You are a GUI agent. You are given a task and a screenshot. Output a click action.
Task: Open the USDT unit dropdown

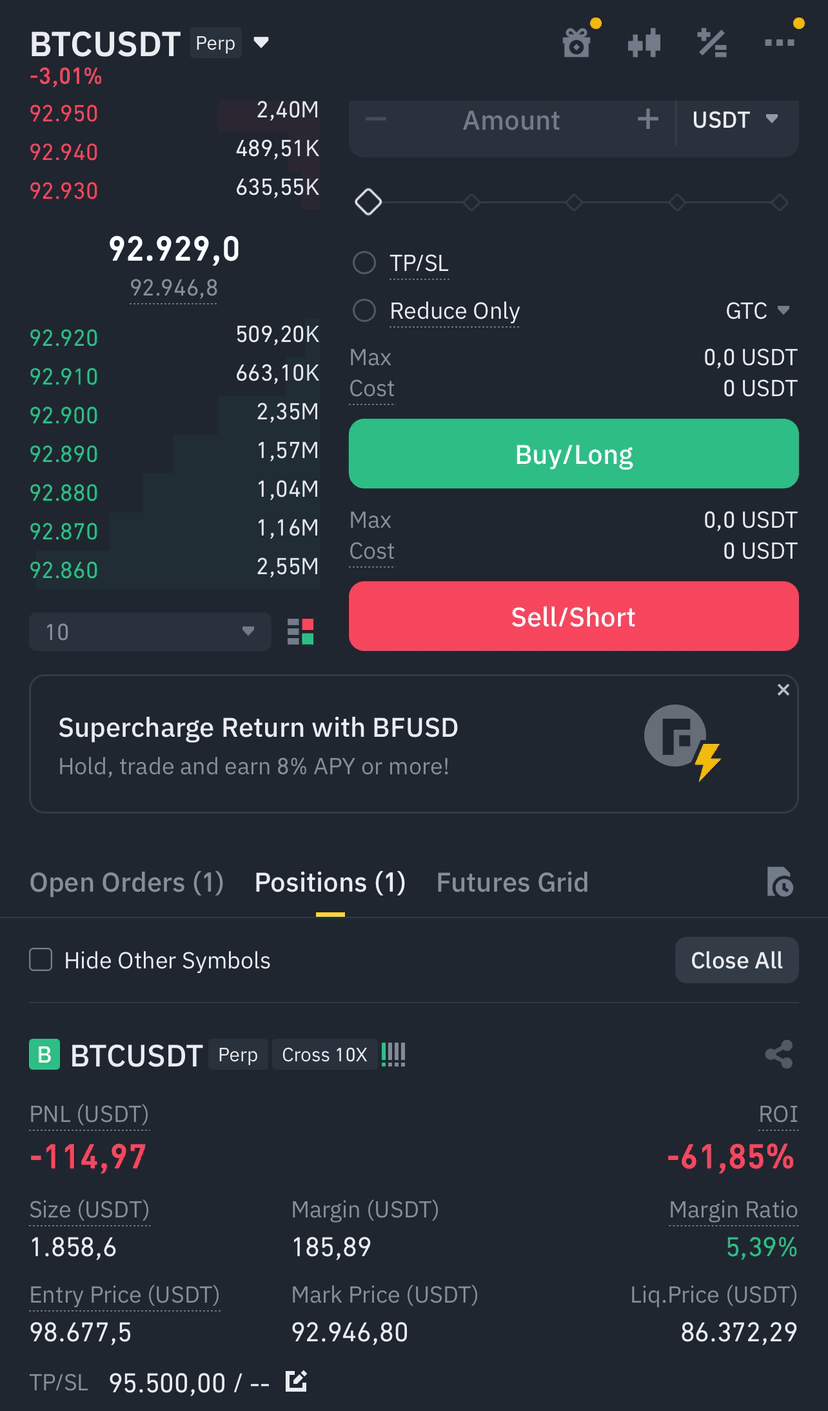(x=735, y=120)
